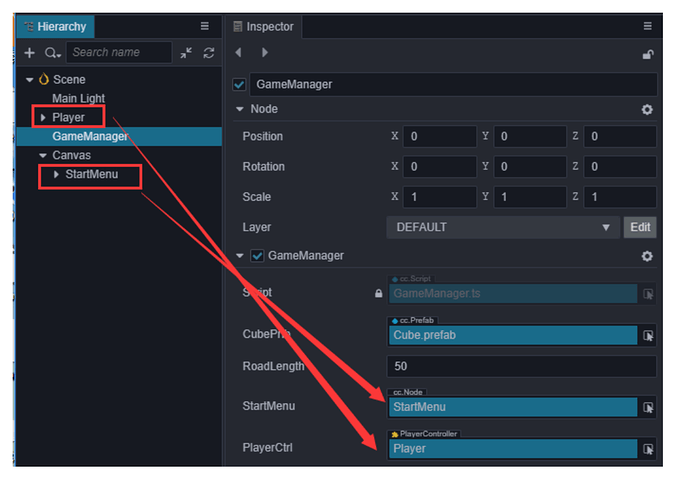Click the Scale label
This screenshot has height=490, width=690.
coord(257,197)
